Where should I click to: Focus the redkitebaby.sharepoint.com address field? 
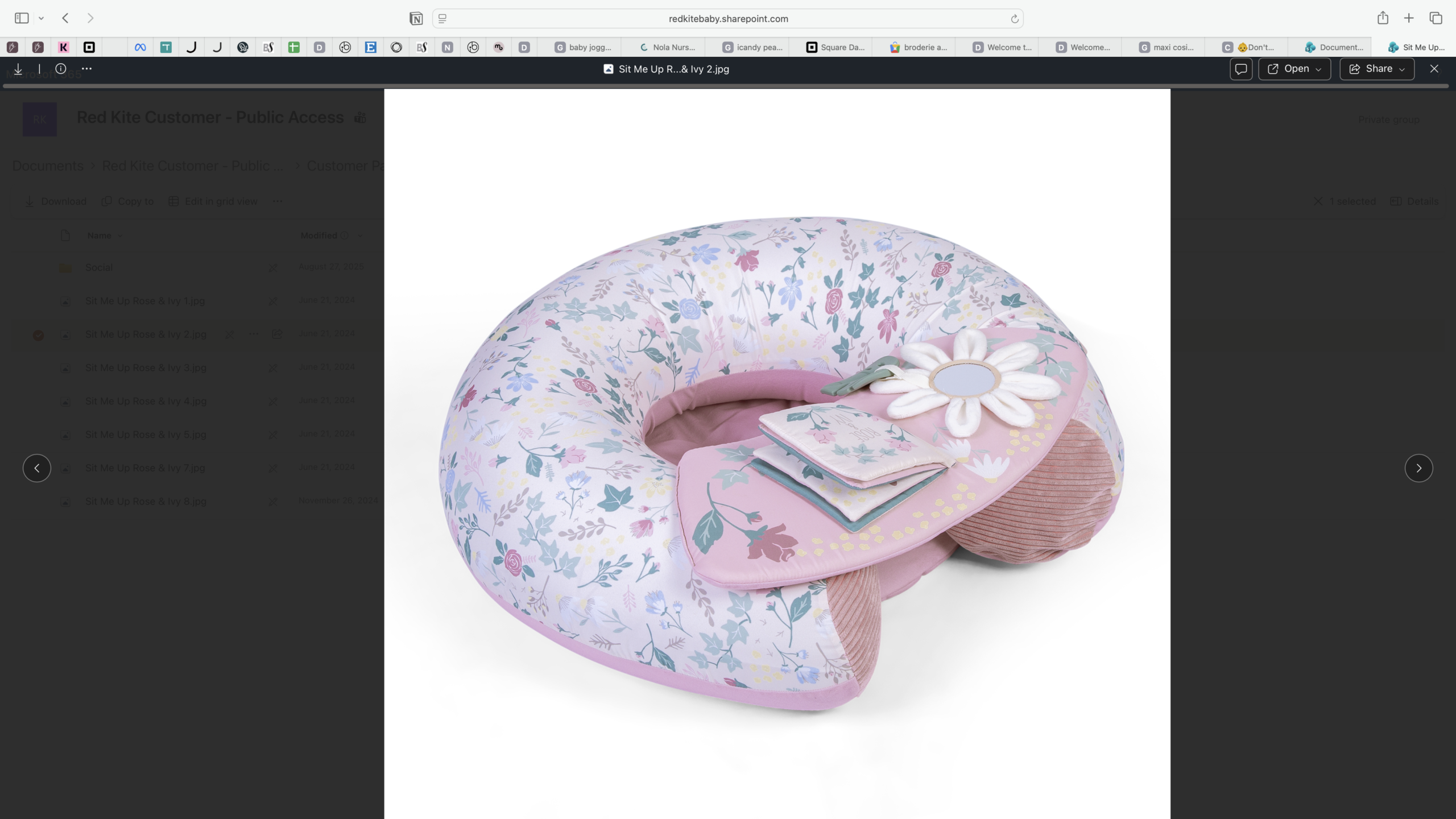point(728,18)
